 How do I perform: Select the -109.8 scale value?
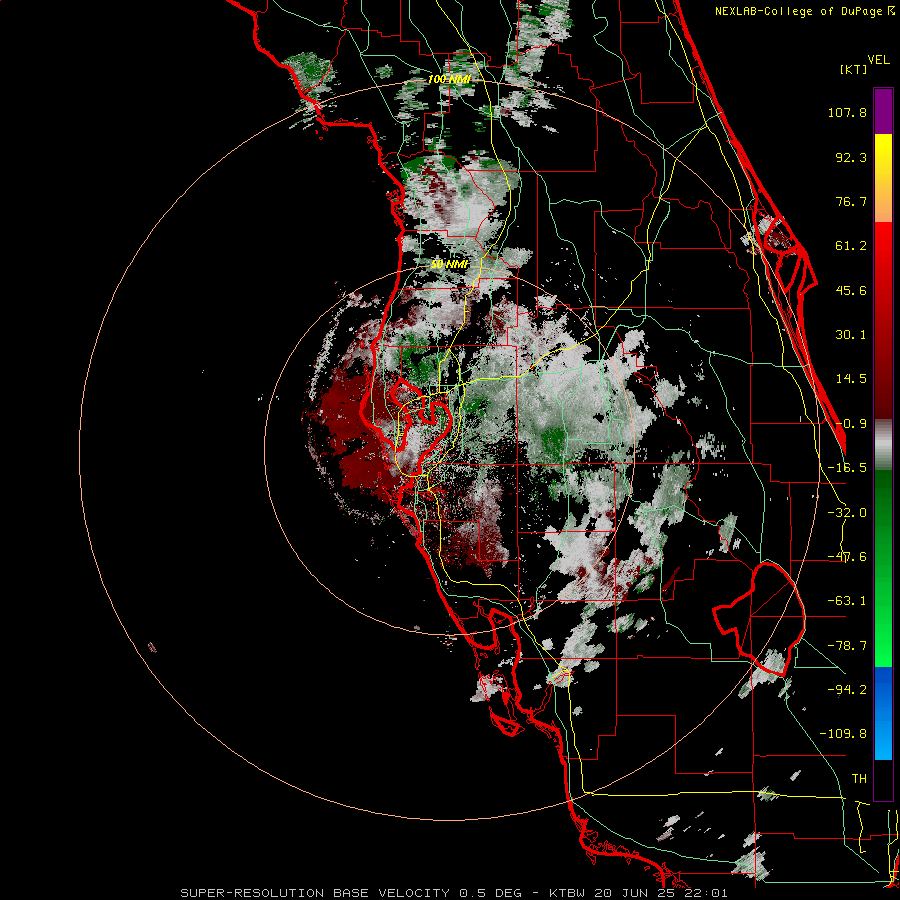[x=843, y=734]
